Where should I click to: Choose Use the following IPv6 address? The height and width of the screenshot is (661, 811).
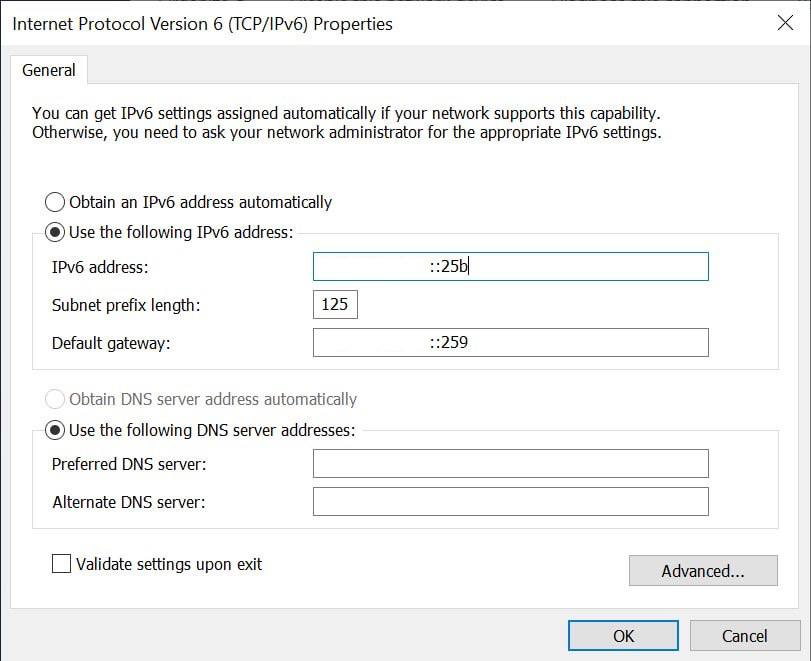pos(55,232)
